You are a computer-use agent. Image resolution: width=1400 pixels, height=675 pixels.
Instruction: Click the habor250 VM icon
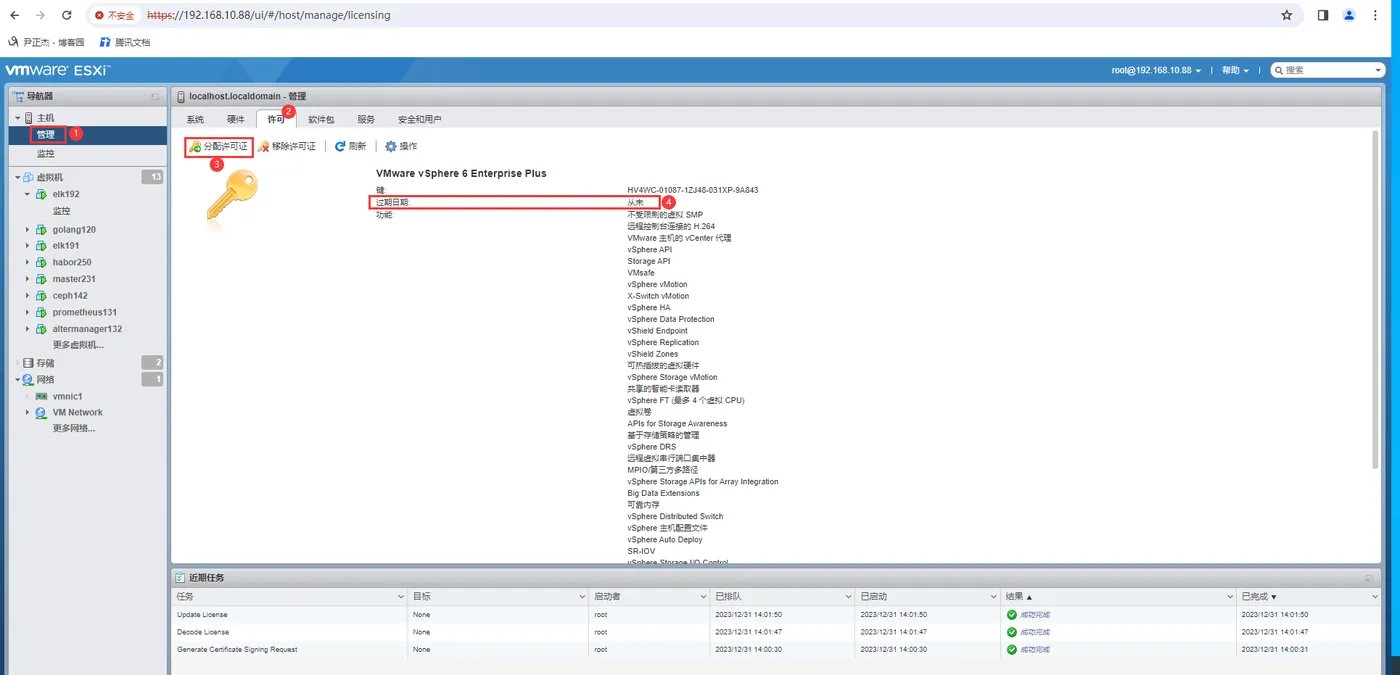click(42, 262)
